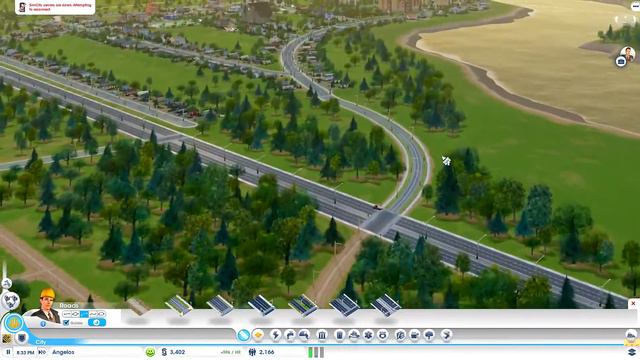Click the small round icon above region view
This screenshot has width=640, height=360.
(x=7, y=283)
